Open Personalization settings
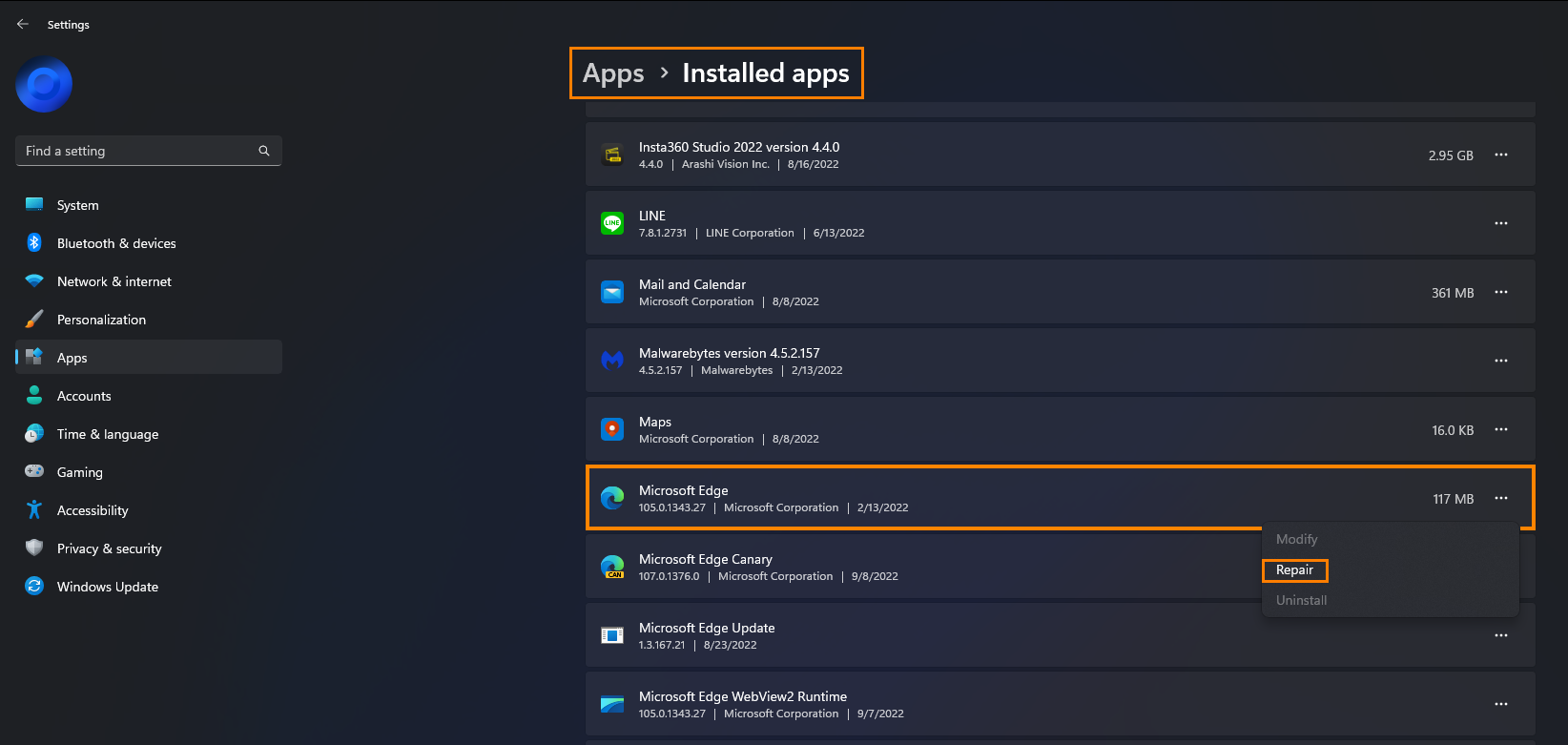1568x745 pixels. 149,320
